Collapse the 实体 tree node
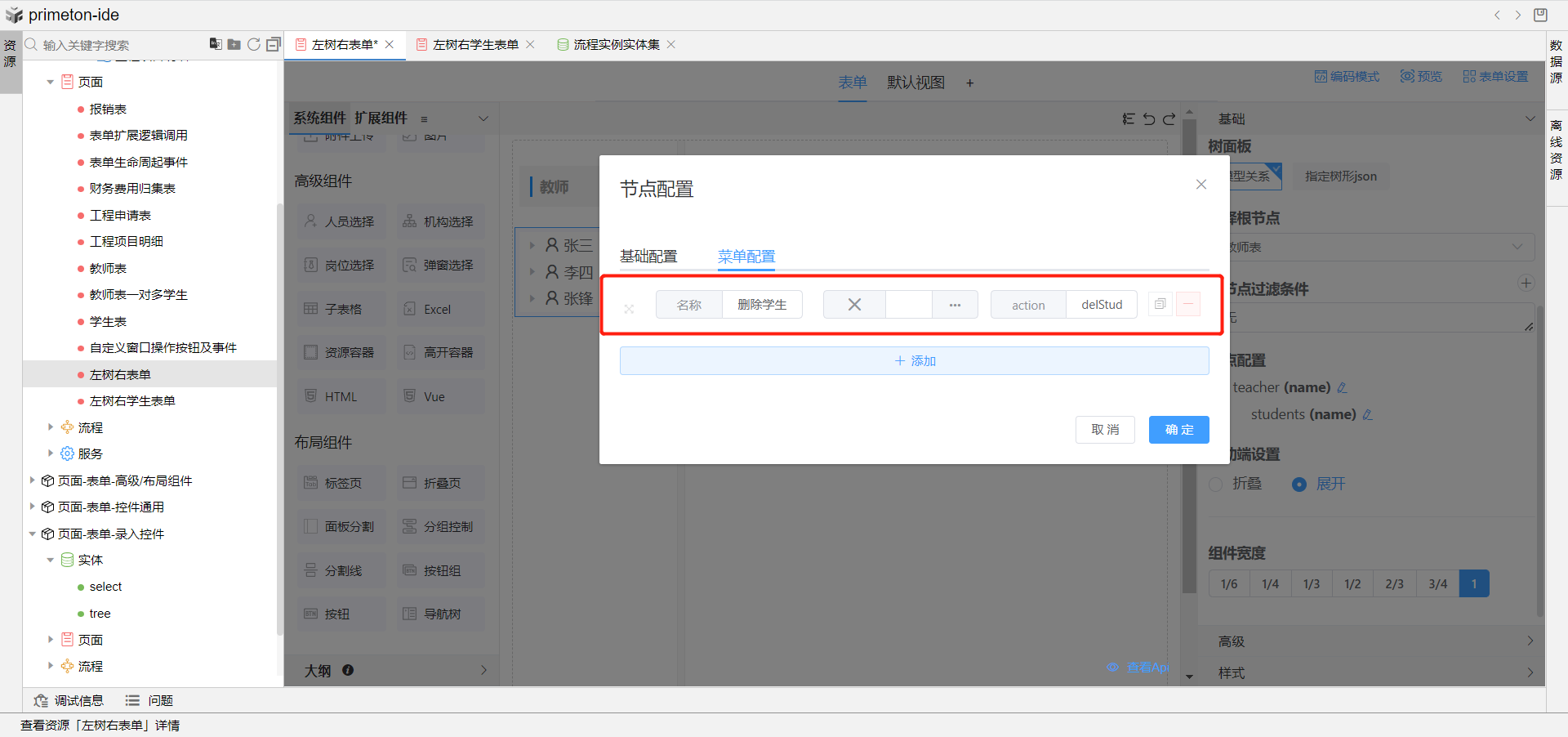1568x737 pixels. tap(51, 561)
